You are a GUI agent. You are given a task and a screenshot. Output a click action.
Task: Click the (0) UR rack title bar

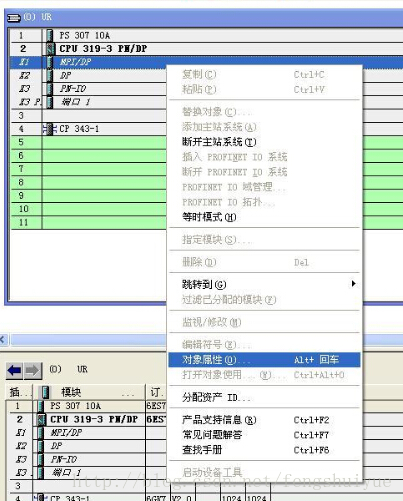pyautogui.click(x=203, y=17)
